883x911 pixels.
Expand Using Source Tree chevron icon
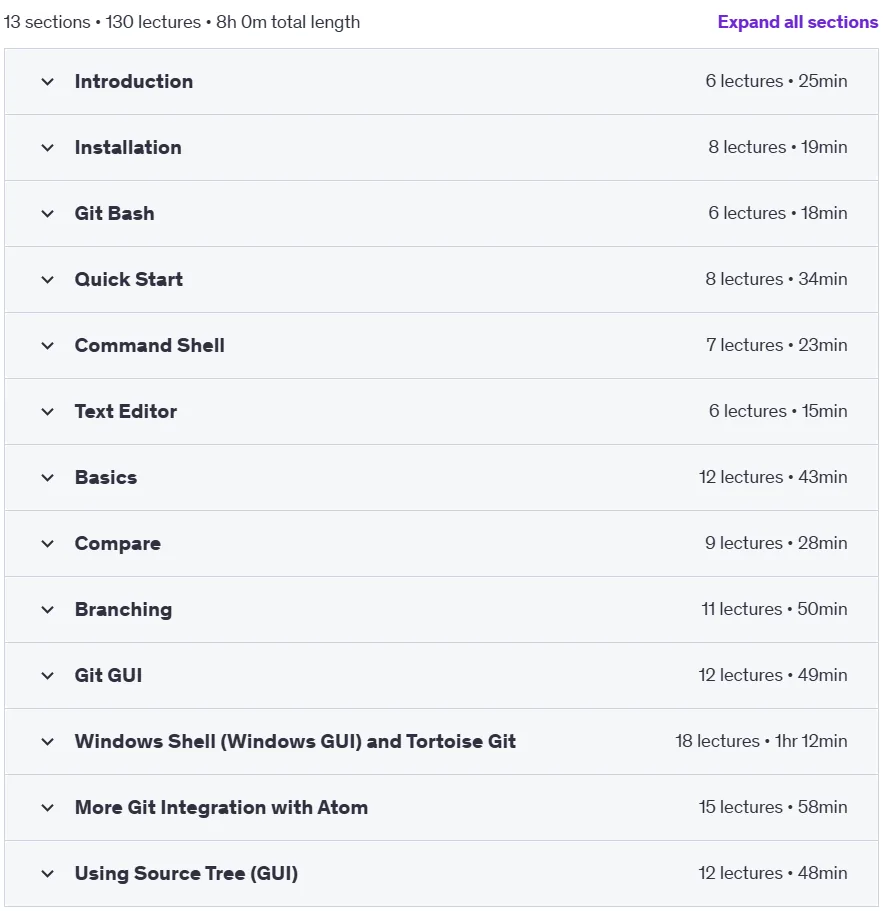coord(48,874)
